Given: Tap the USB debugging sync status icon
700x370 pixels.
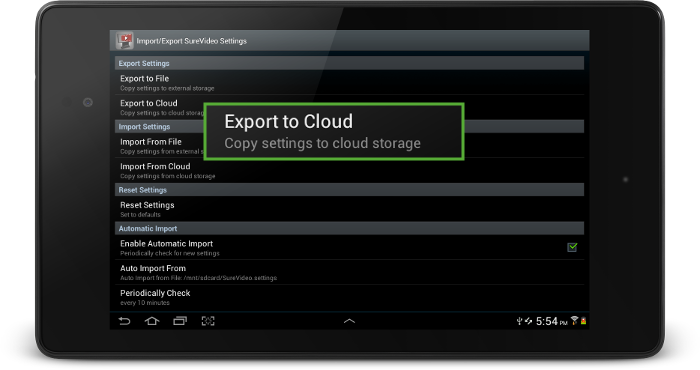Looking at the screenshot, I should tap(528, 321).
